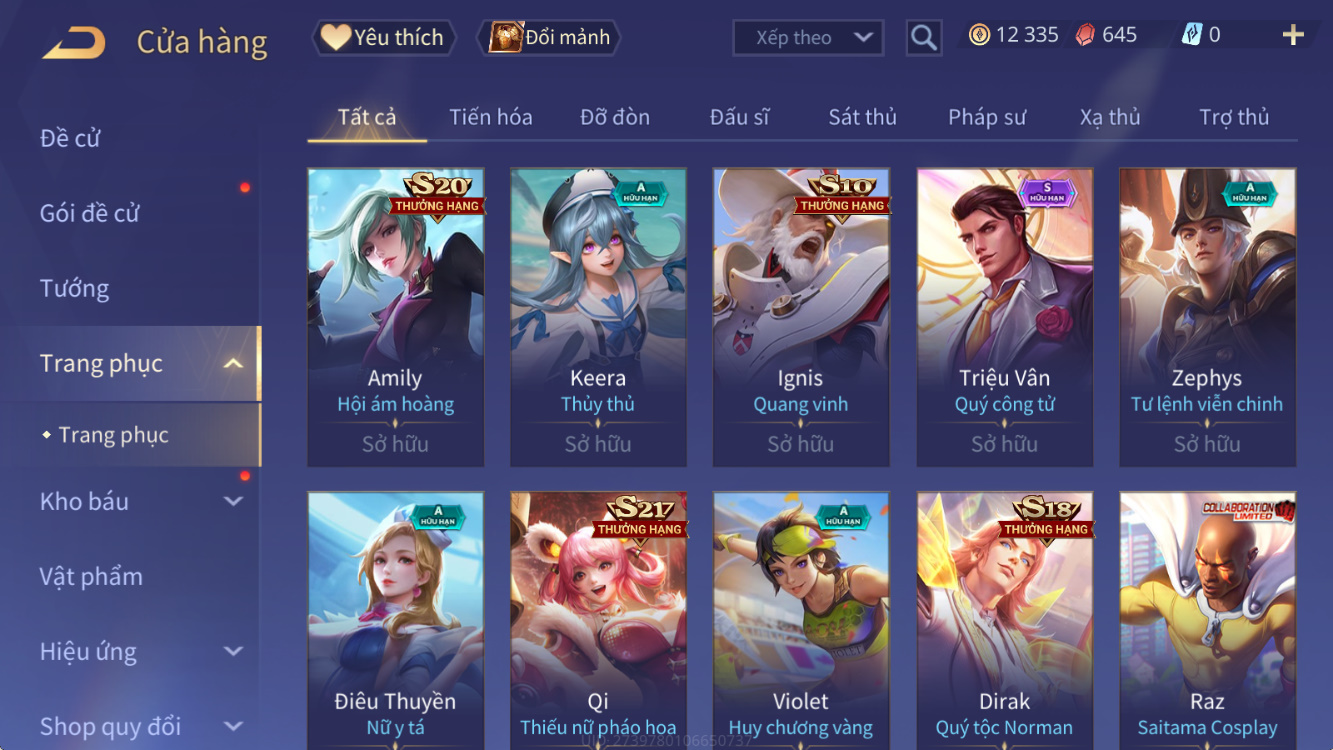Expand the Hiệu ứng sidebar section
The width and height of the screenshot is (1333, 750).
point(233,651)
